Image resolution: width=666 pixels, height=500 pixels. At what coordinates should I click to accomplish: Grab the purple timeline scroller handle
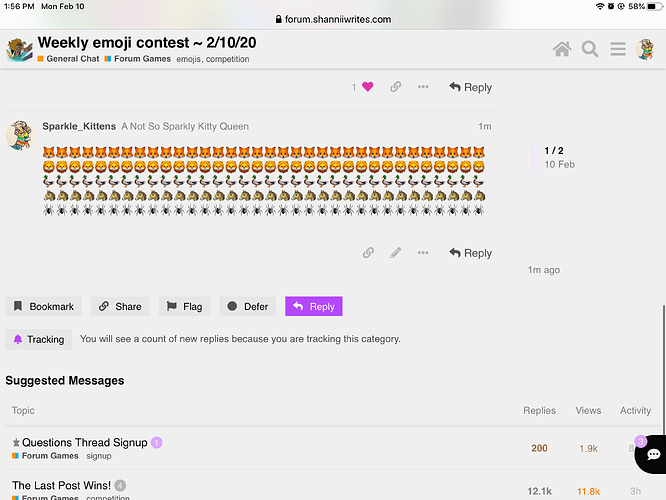[x=533, y=158]
